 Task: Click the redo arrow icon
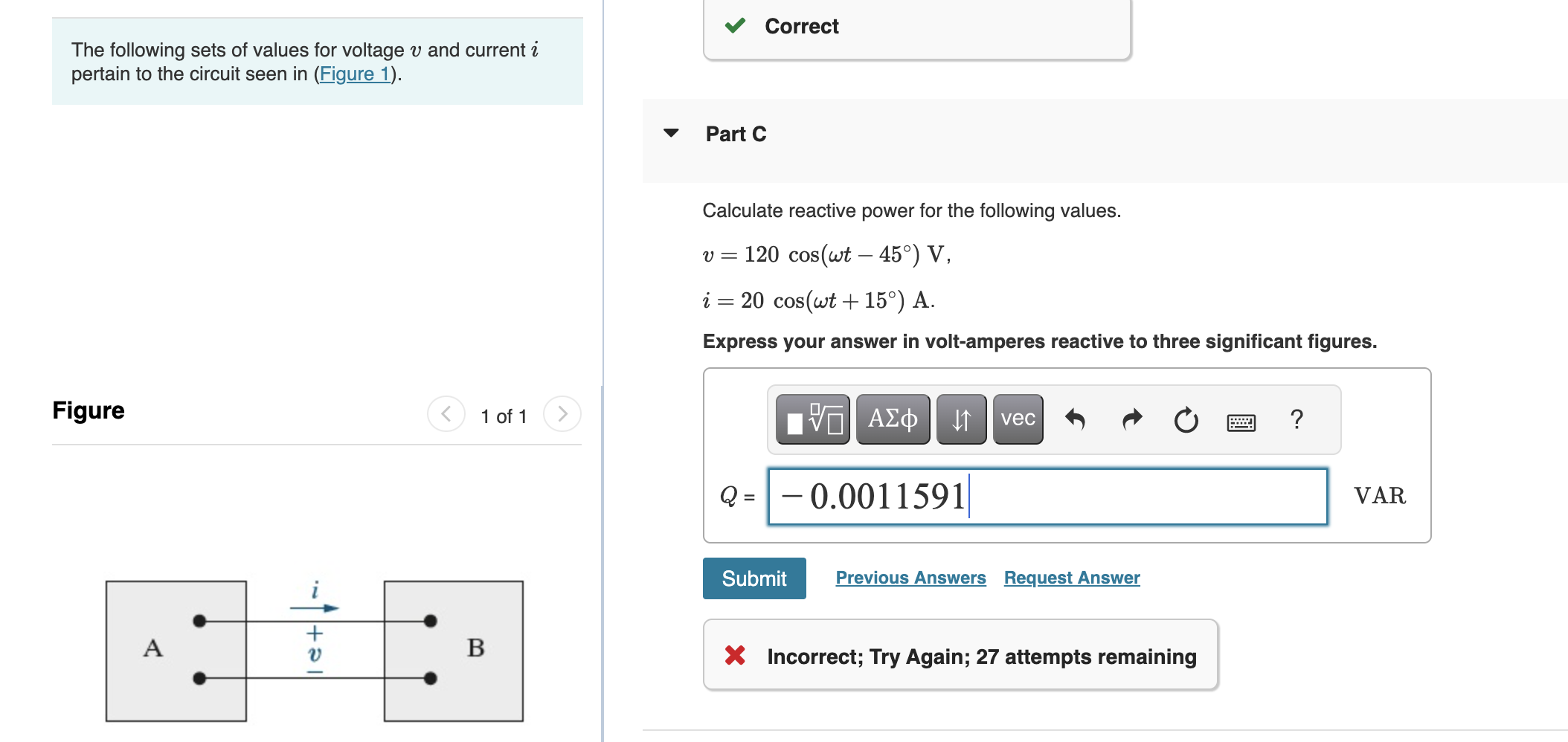(x=1130, y=419)
